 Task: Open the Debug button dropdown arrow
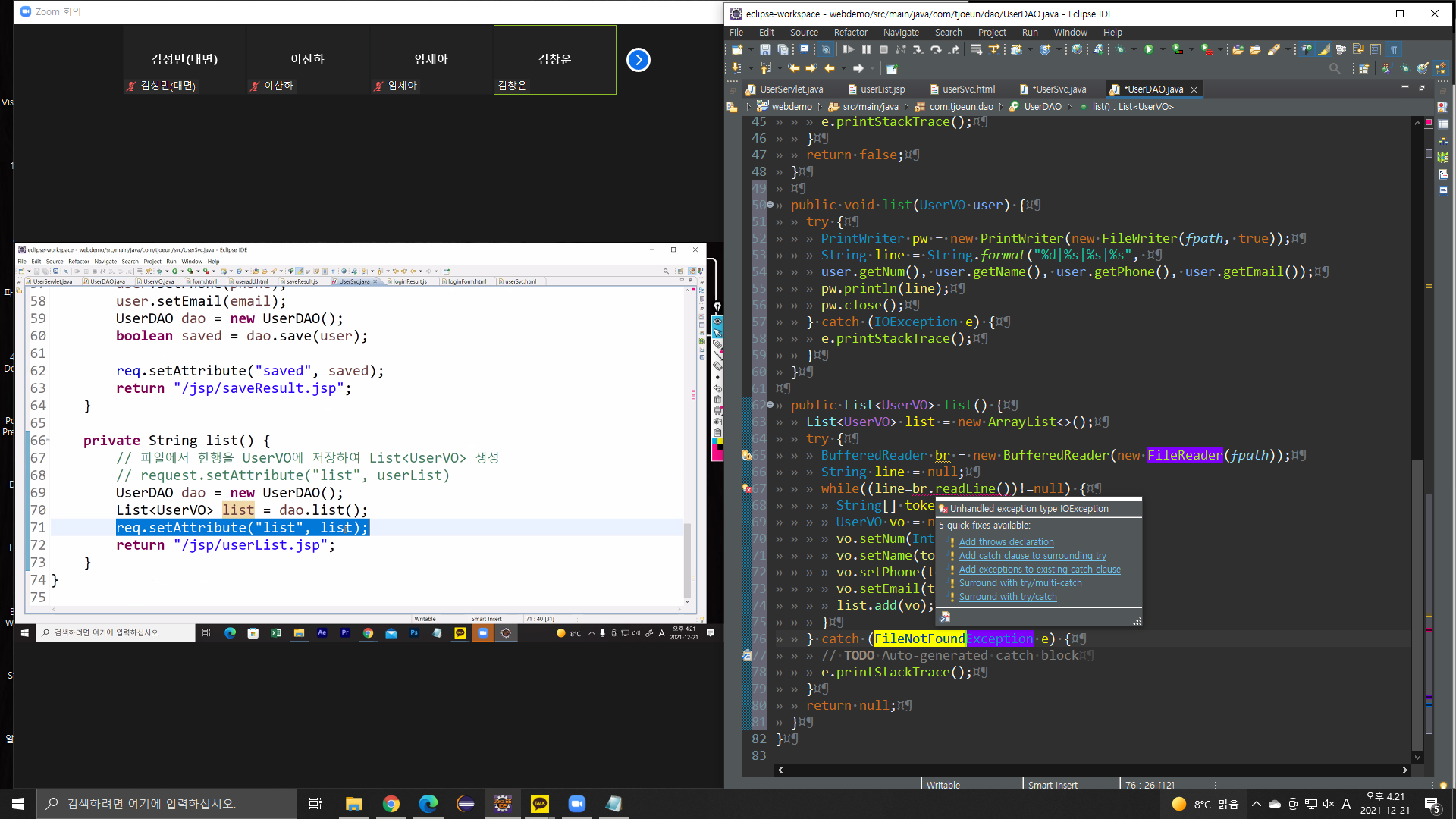pos(1134,49)
